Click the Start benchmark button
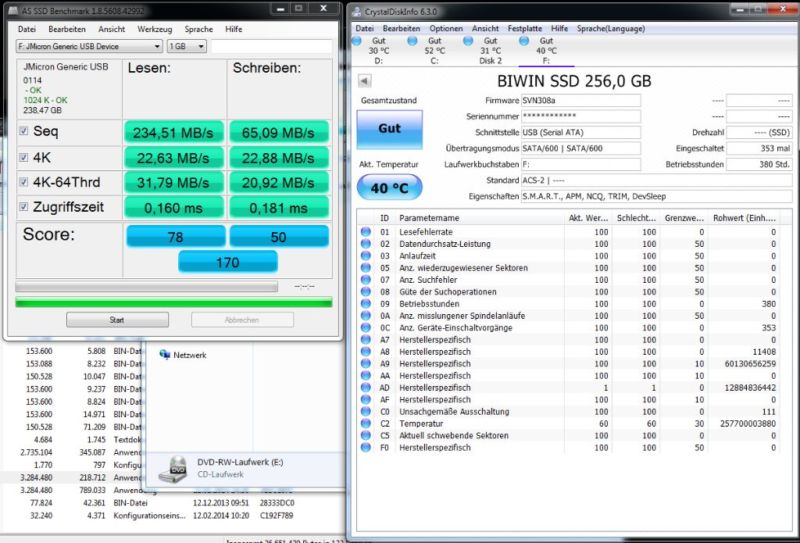800x543 pixels. coord(117,320)
